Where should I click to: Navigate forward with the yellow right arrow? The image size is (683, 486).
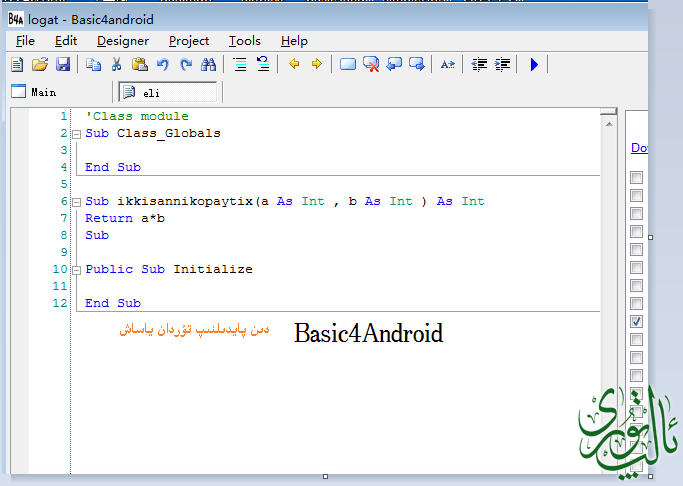click(x=317, y=64)
